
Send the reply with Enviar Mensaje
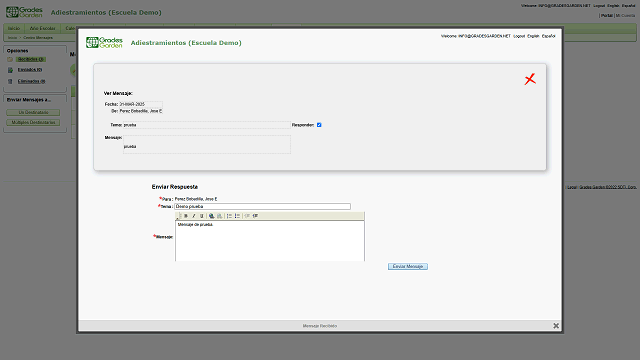tap(408, 267)
